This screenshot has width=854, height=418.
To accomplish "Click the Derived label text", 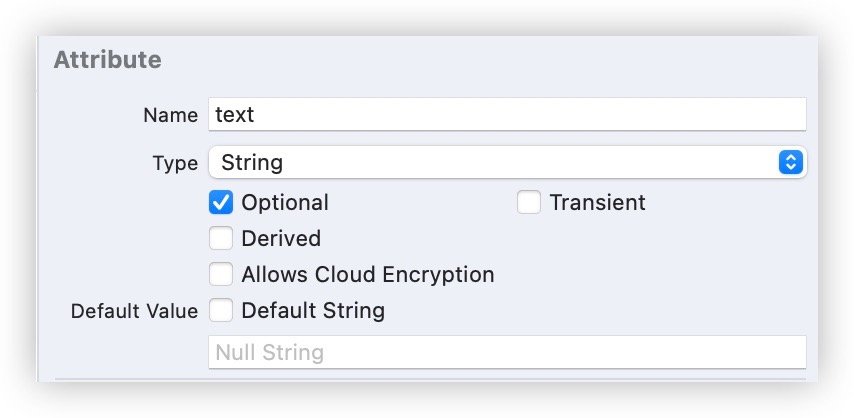I will (281, 239).
